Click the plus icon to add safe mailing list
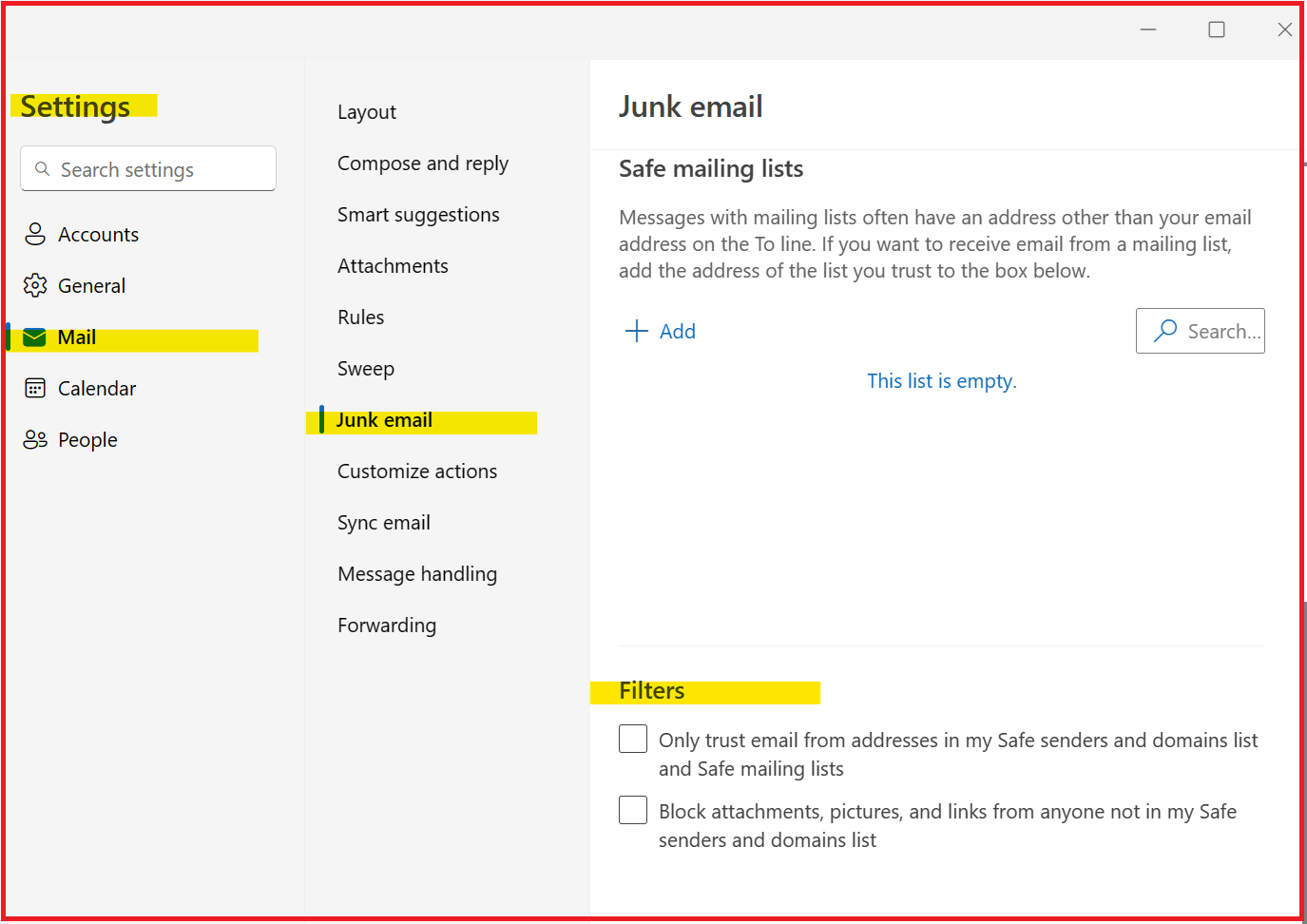The image size is (1307, 924). (x=635, y=331)
